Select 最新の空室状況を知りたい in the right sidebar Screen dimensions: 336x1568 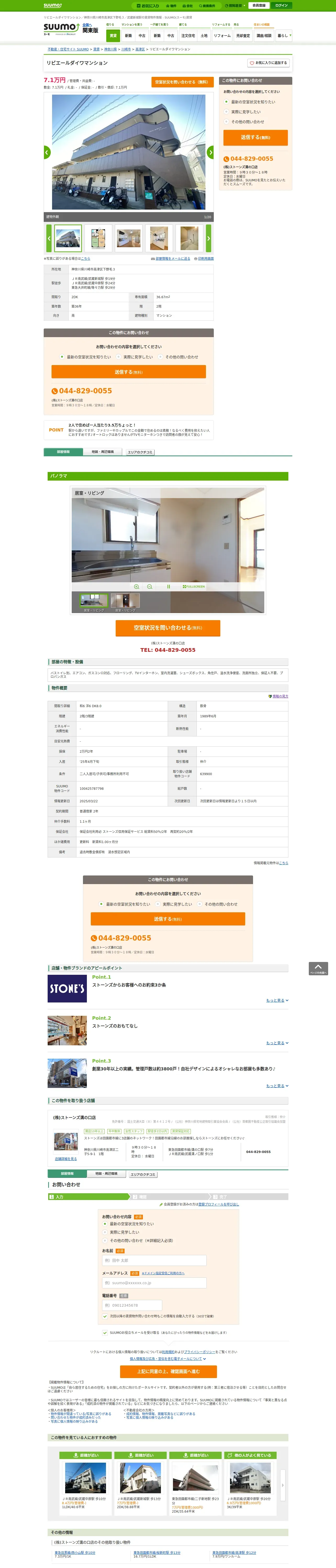(226, 102)
